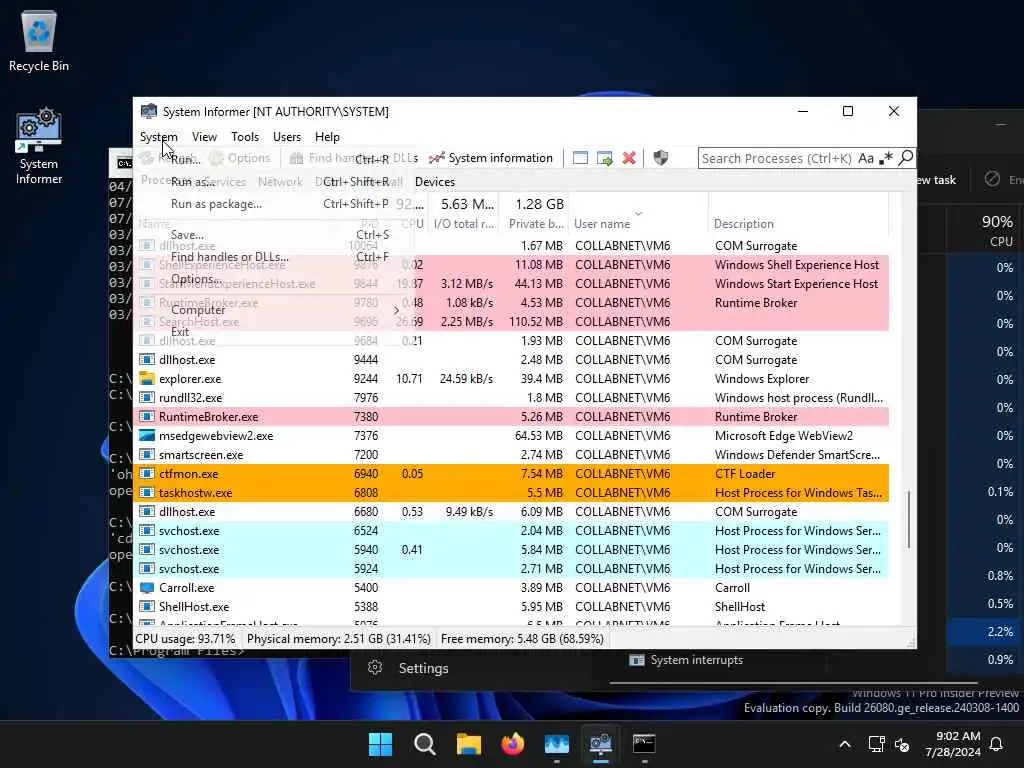Click Run new task in Task Manager
Image resolution: width=1024 pixels, height=768 pixels.
(936, 180)
